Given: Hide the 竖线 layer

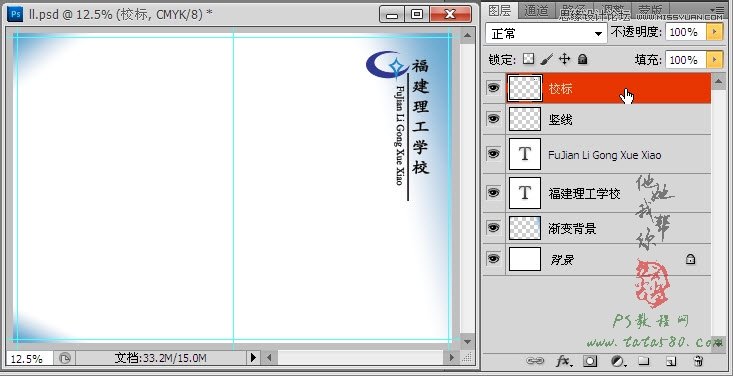Looking at the screenshot, I should coord(494,119).
